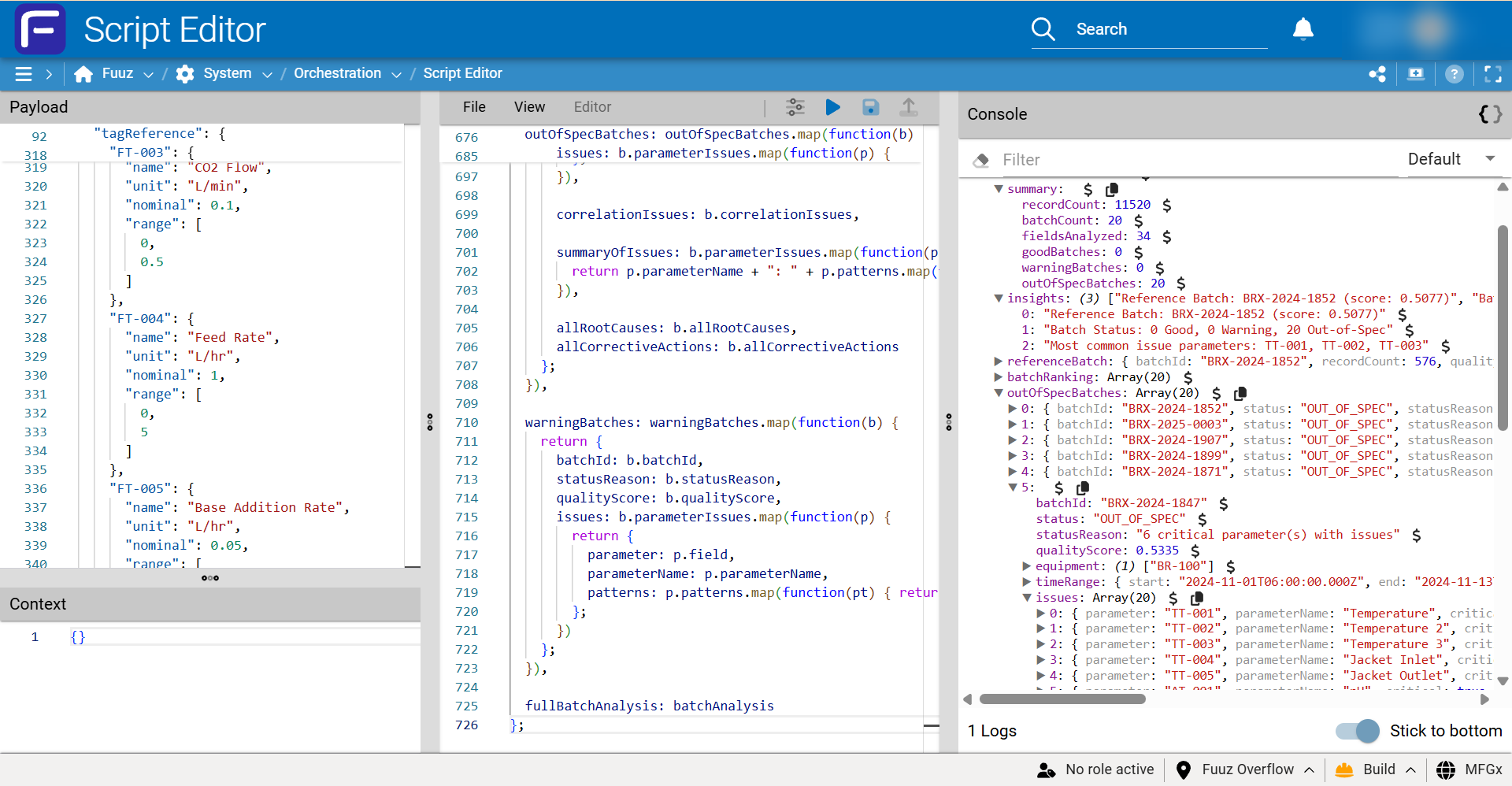Click the System gear icon
This screenshot has height=786, width=1512.
tap(185, 74)
